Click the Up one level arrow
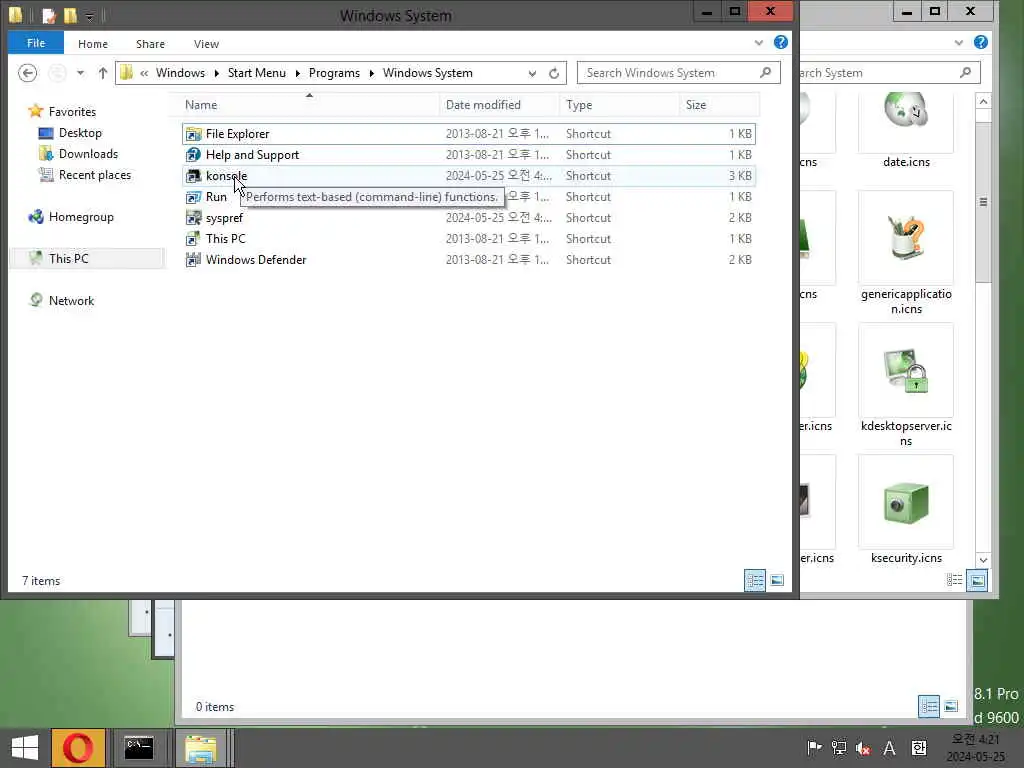 point(103,72)
